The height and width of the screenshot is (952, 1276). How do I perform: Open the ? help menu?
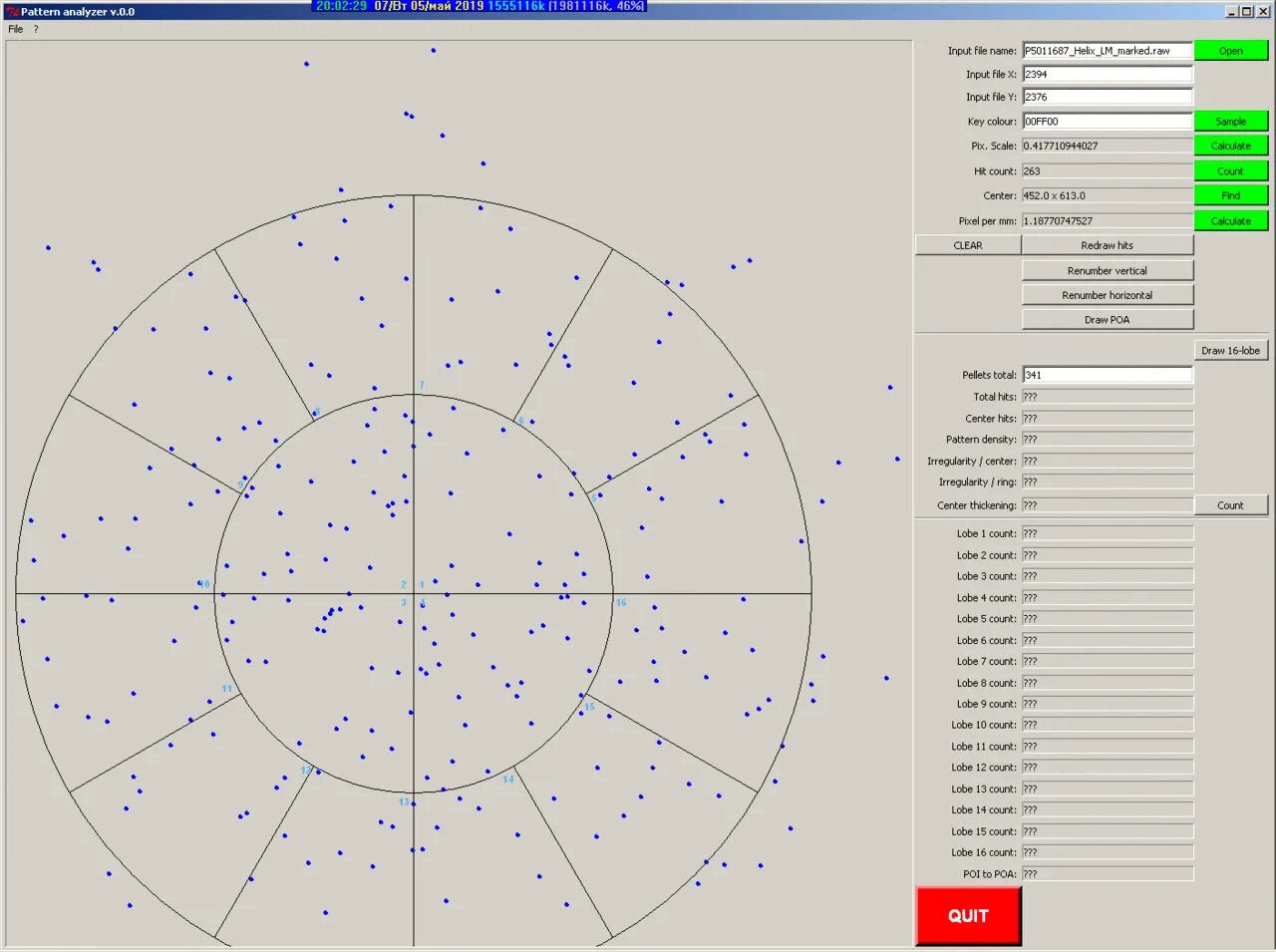point(36,29)
